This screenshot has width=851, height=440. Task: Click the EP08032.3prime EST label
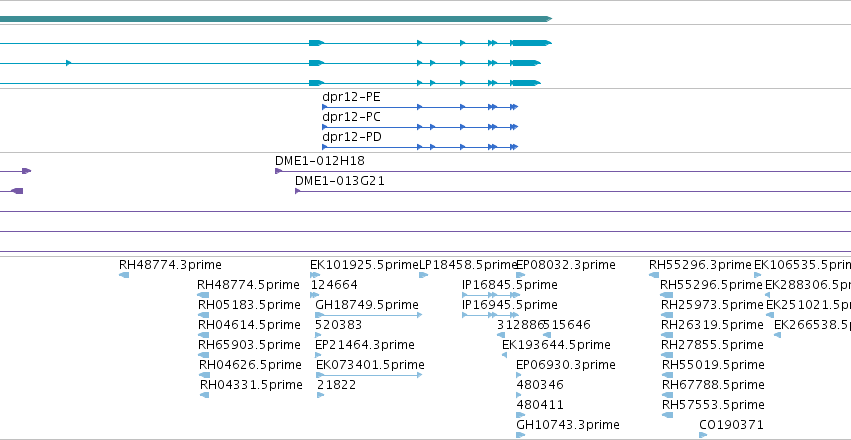566,265
